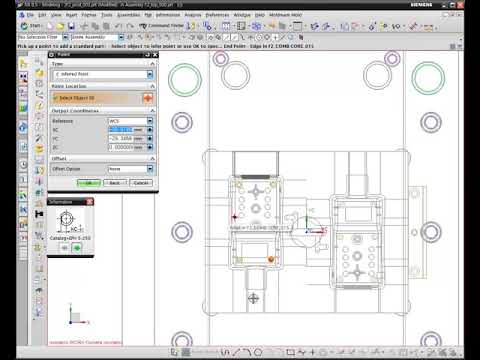
Task: Open the Entire Assembly scope dropdown
Action: [x=121, y=37]
